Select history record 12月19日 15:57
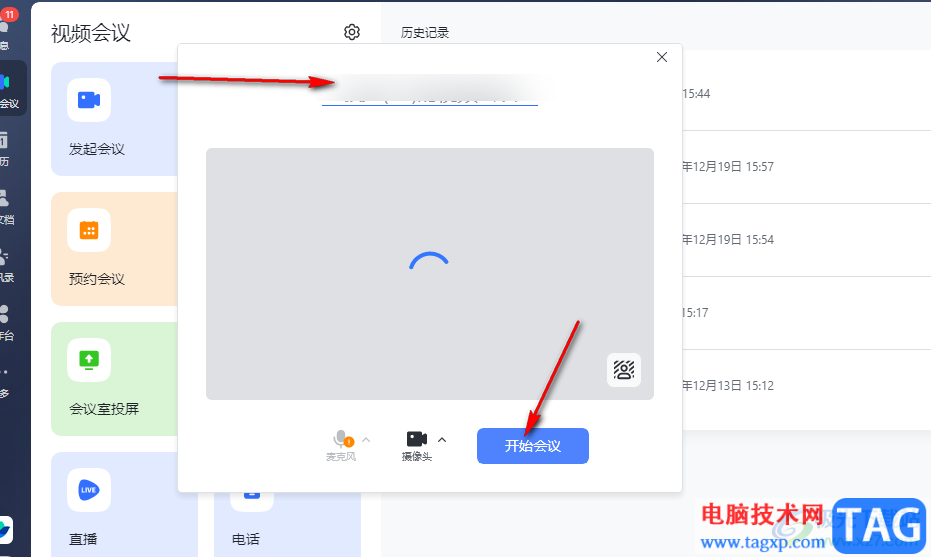Viewport: 931px width, 557px height. (x=806, y=167)
